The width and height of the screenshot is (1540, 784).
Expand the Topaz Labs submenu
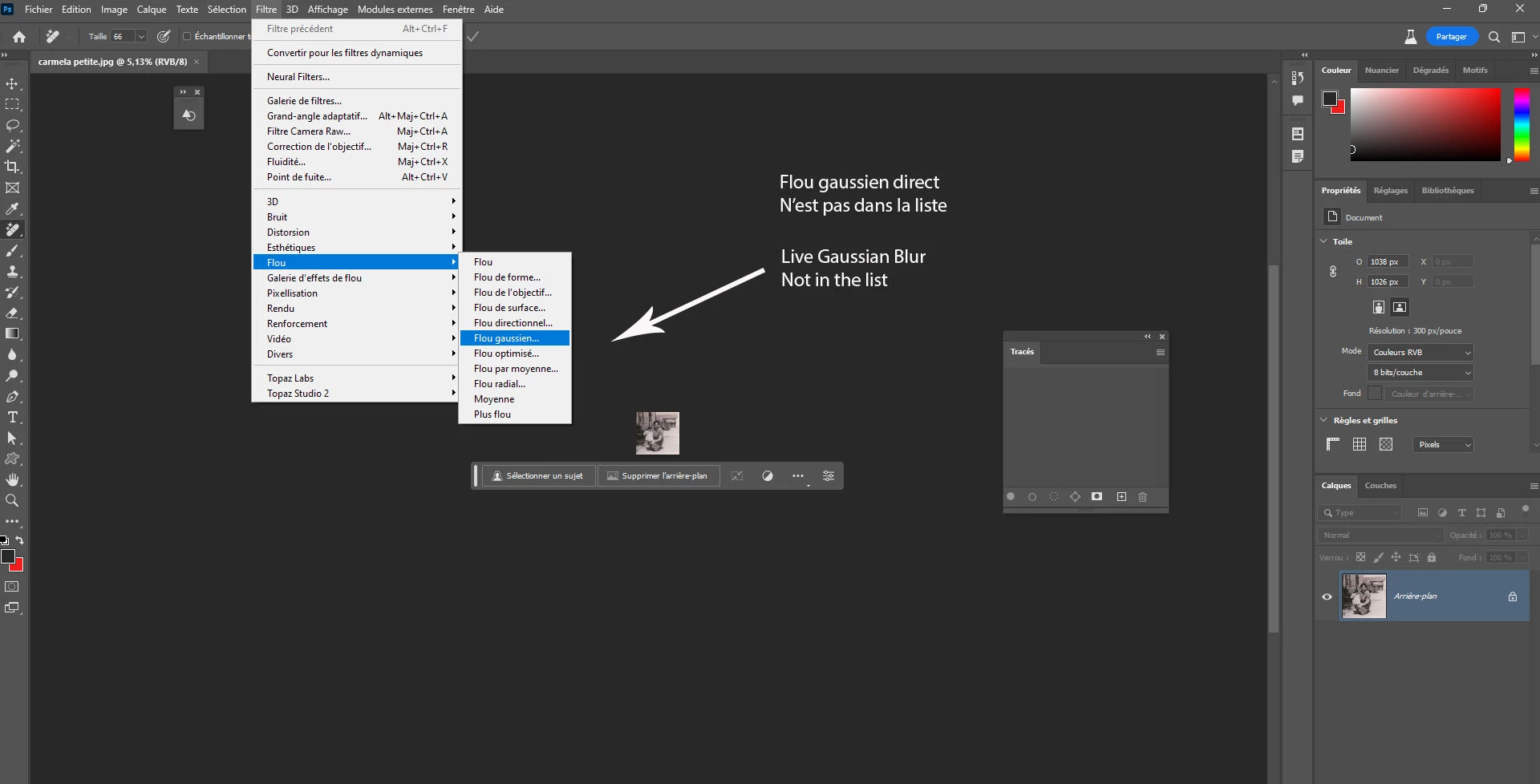click(x=356, y=378)
